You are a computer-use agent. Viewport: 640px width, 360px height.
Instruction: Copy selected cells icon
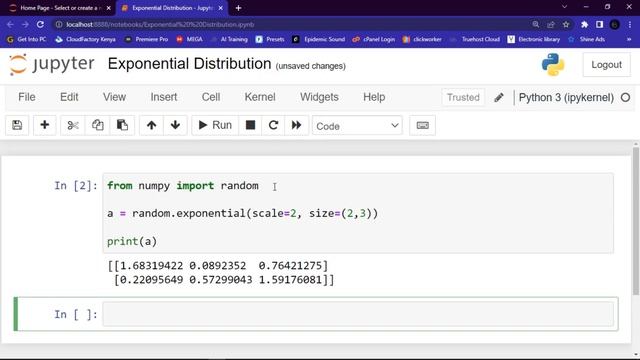pos(98,125)
